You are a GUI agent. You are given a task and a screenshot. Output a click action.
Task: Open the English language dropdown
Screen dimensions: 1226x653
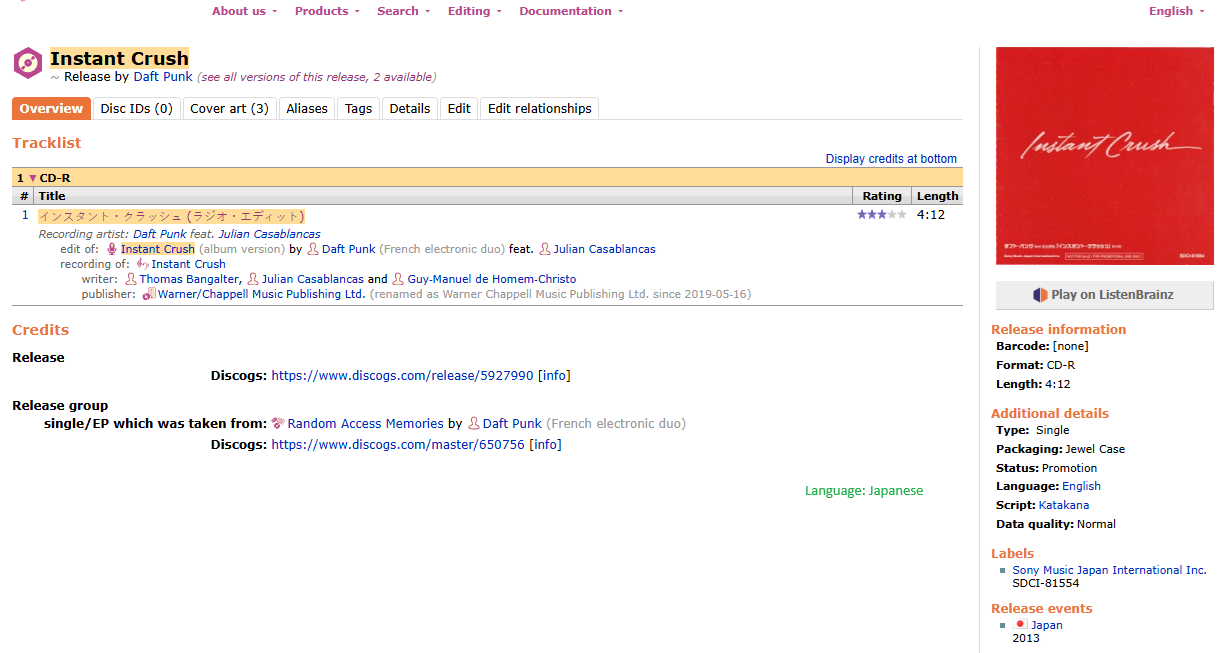(1177, 11)
